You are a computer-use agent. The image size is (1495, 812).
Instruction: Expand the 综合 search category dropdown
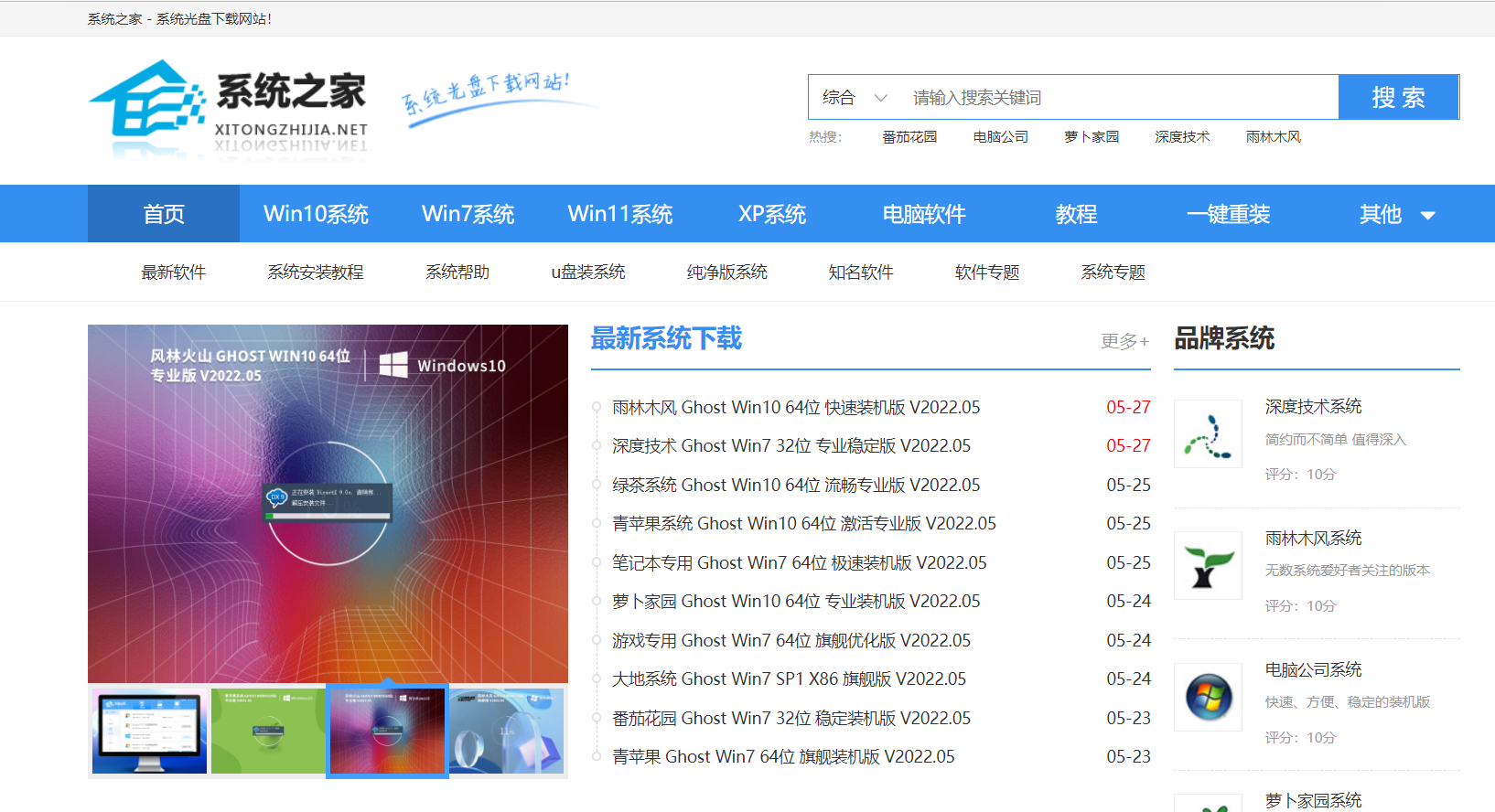click(855, 98)
